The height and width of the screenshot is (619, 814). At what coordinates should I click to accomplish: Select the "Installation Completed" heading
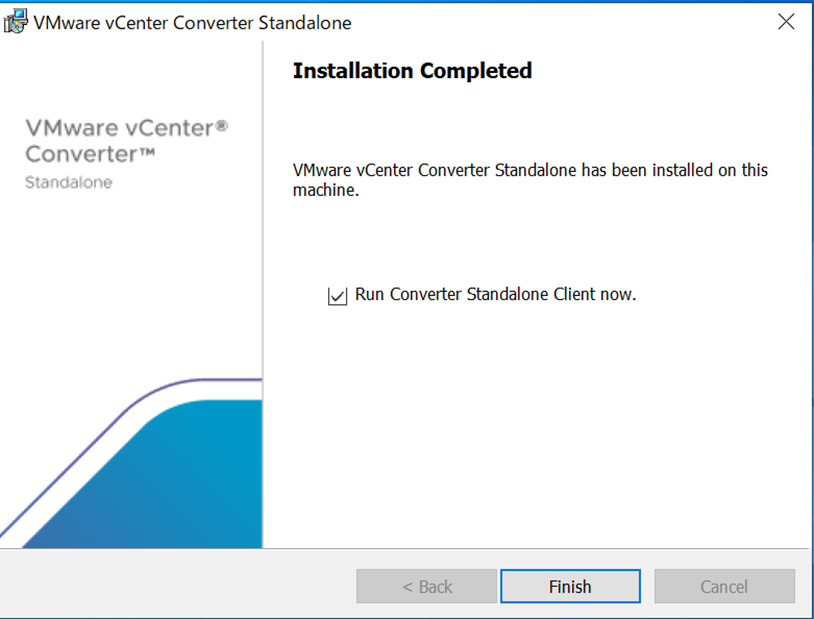(412, 71)
